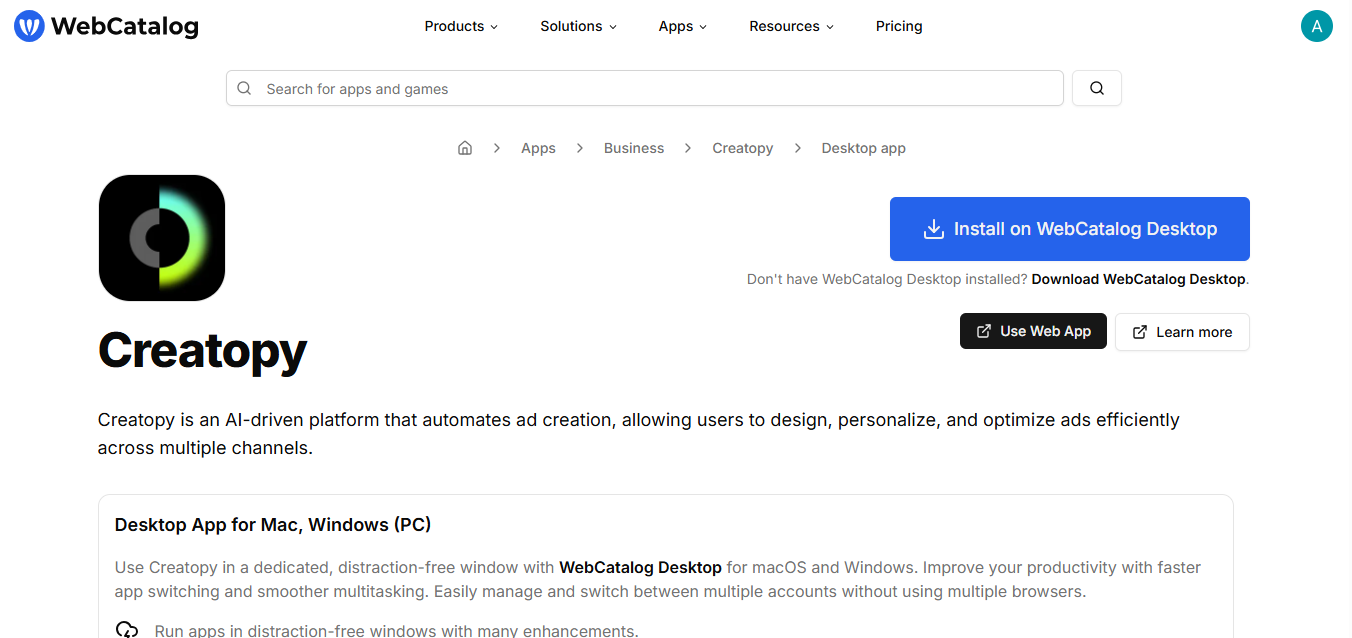Go to the Pricing page
The height and width of the screenshot is (638, 1352).
pos(899,26)
